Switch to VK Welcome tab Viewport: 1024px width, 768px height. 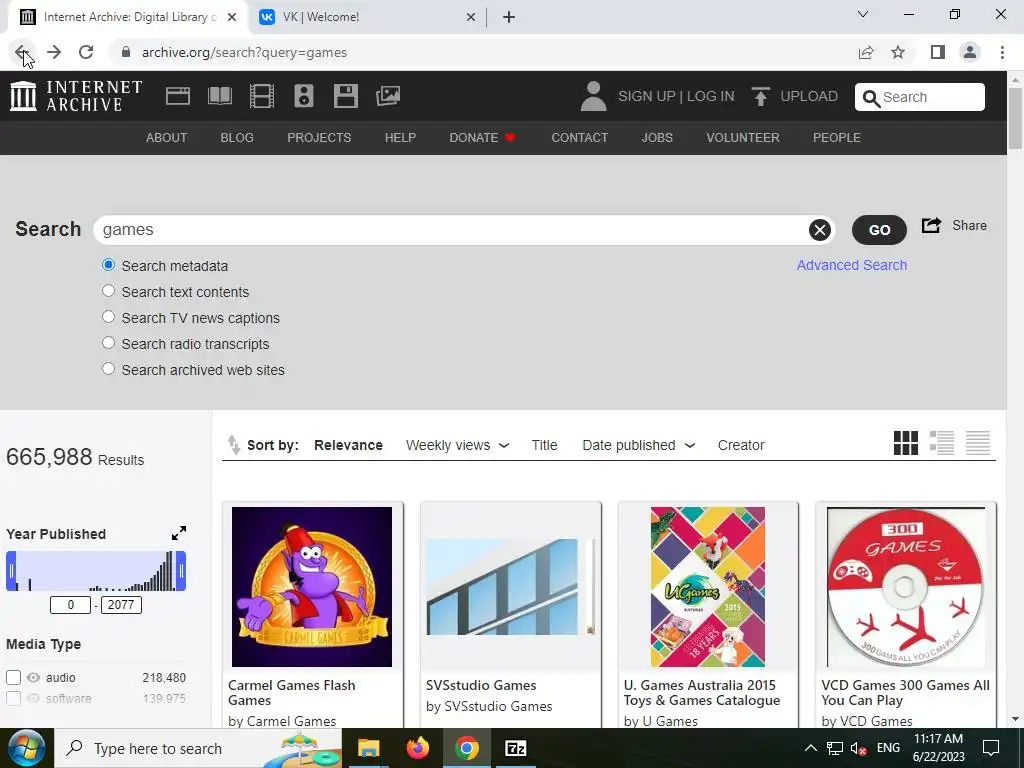click(366, 17)
